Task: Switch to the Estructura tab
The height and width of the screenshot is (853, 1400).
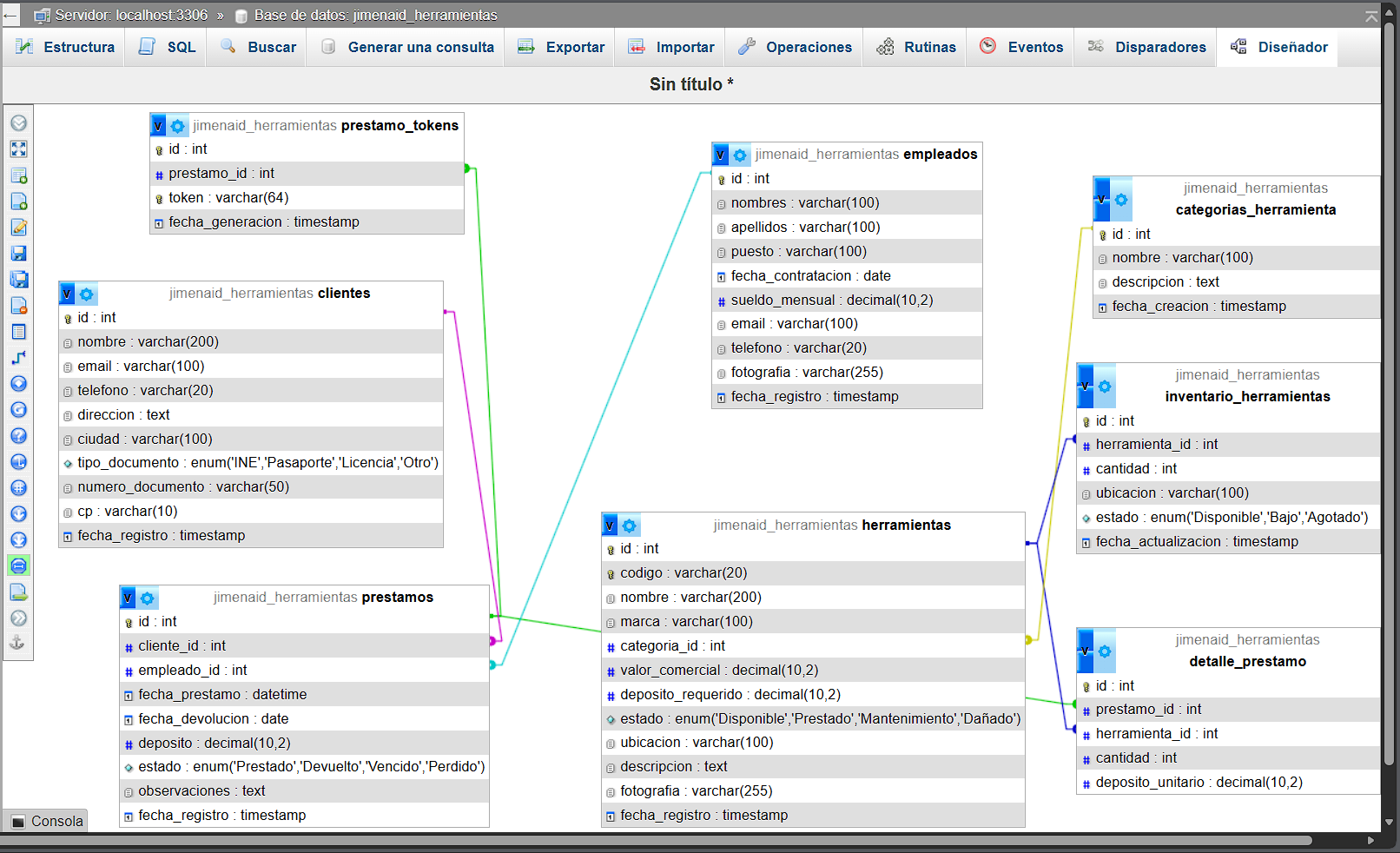Action: click(65, 47)
